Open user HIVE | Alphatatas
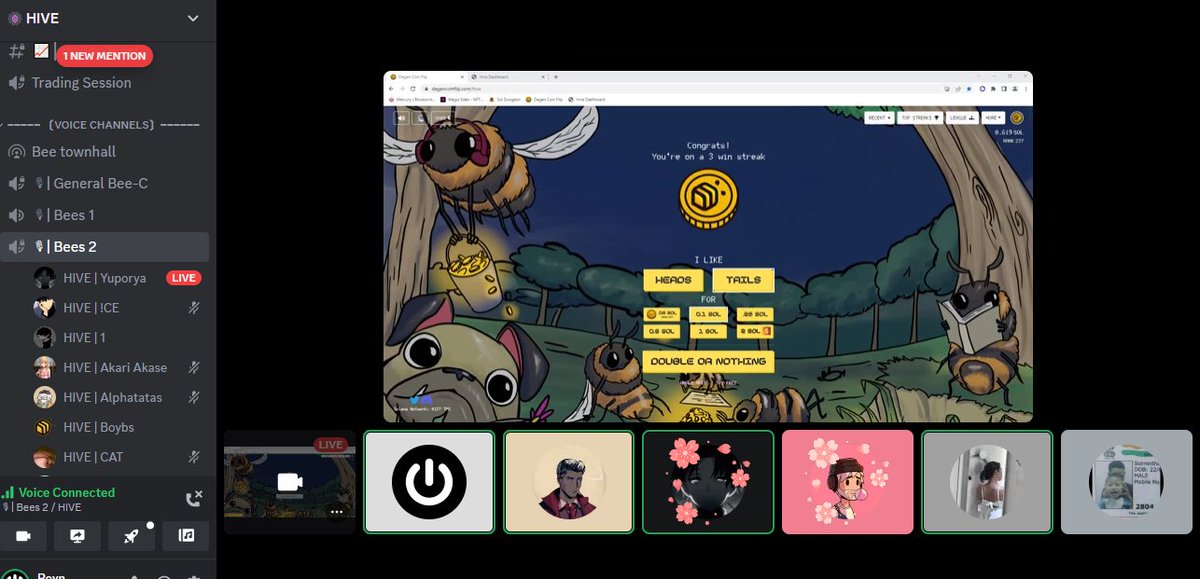 112,398
